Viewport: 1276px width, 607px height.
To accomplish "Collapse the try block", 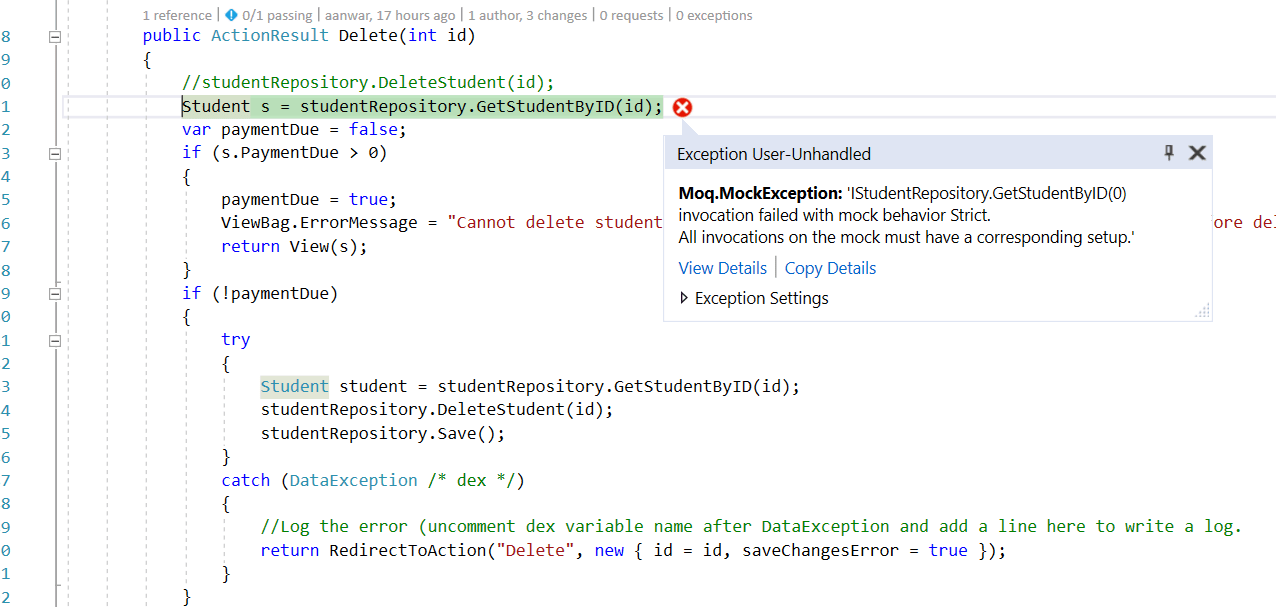I will tap(55, 339).
